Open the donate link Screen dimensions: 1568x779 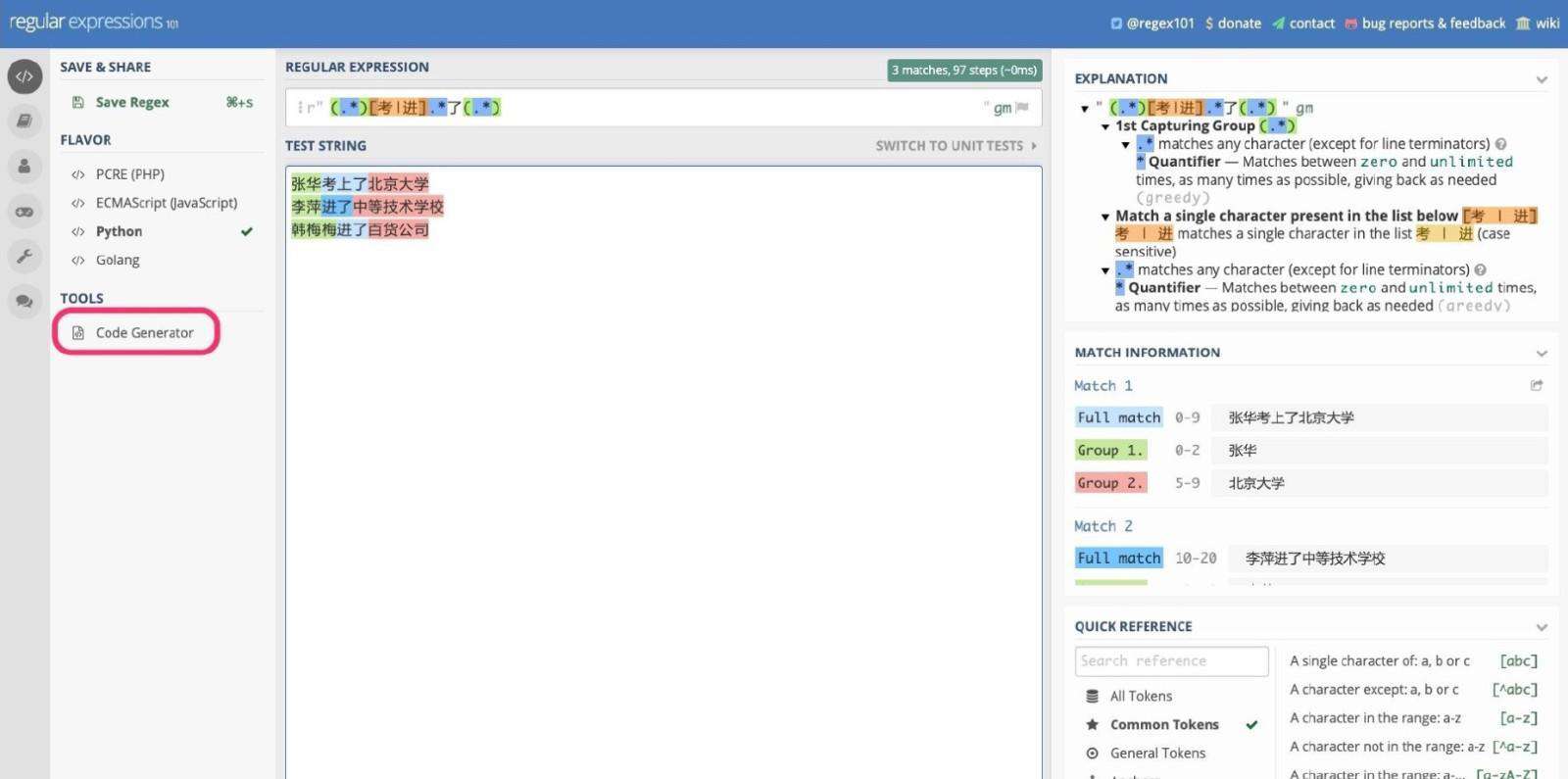click(1239, 24)
